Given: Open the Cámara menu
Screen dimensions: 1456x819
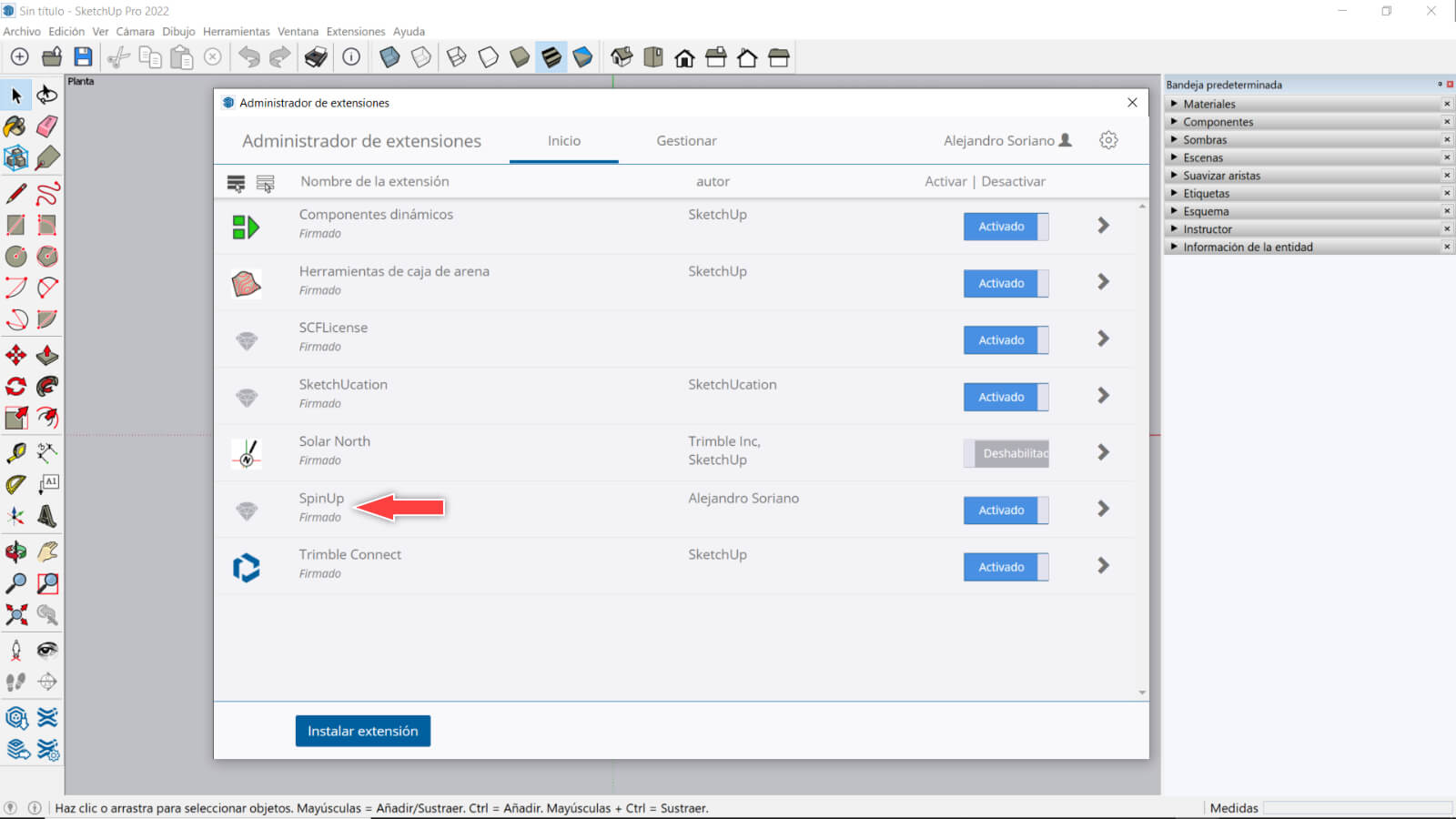Looking at the screenshot, I should pyautogui.click(x=135, y=32).
